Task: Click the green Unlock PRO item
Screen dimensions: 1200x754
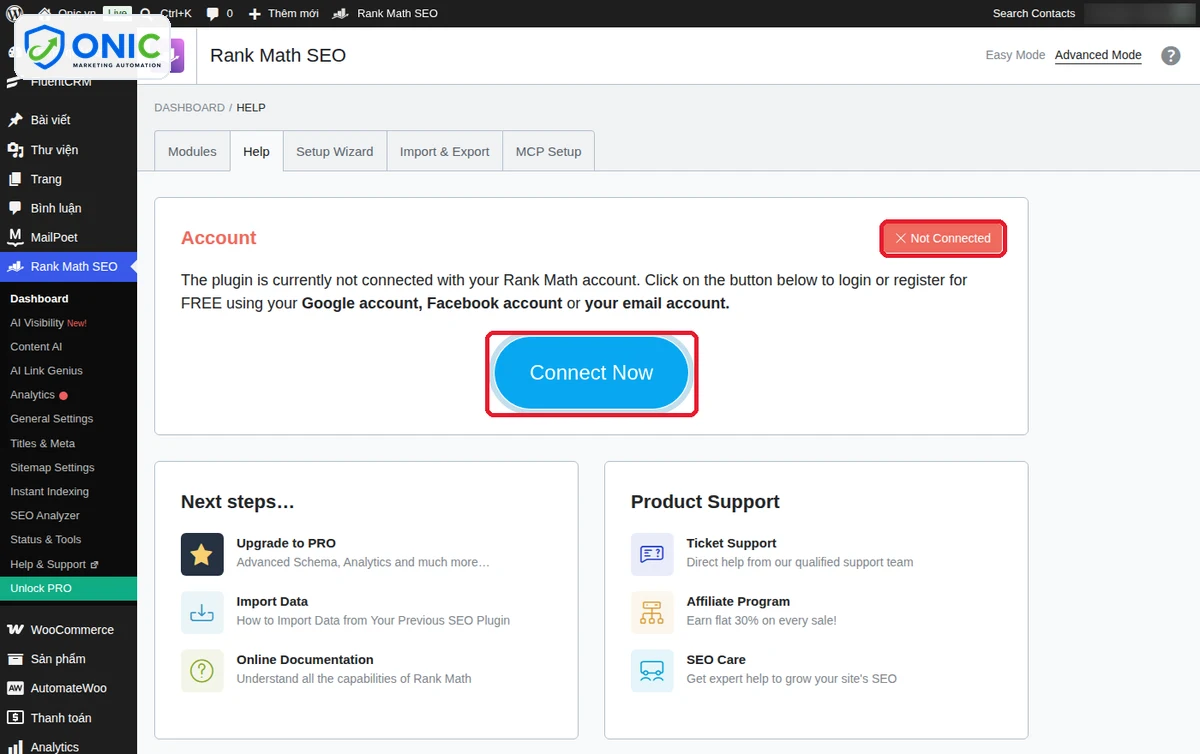Action: 68,588
